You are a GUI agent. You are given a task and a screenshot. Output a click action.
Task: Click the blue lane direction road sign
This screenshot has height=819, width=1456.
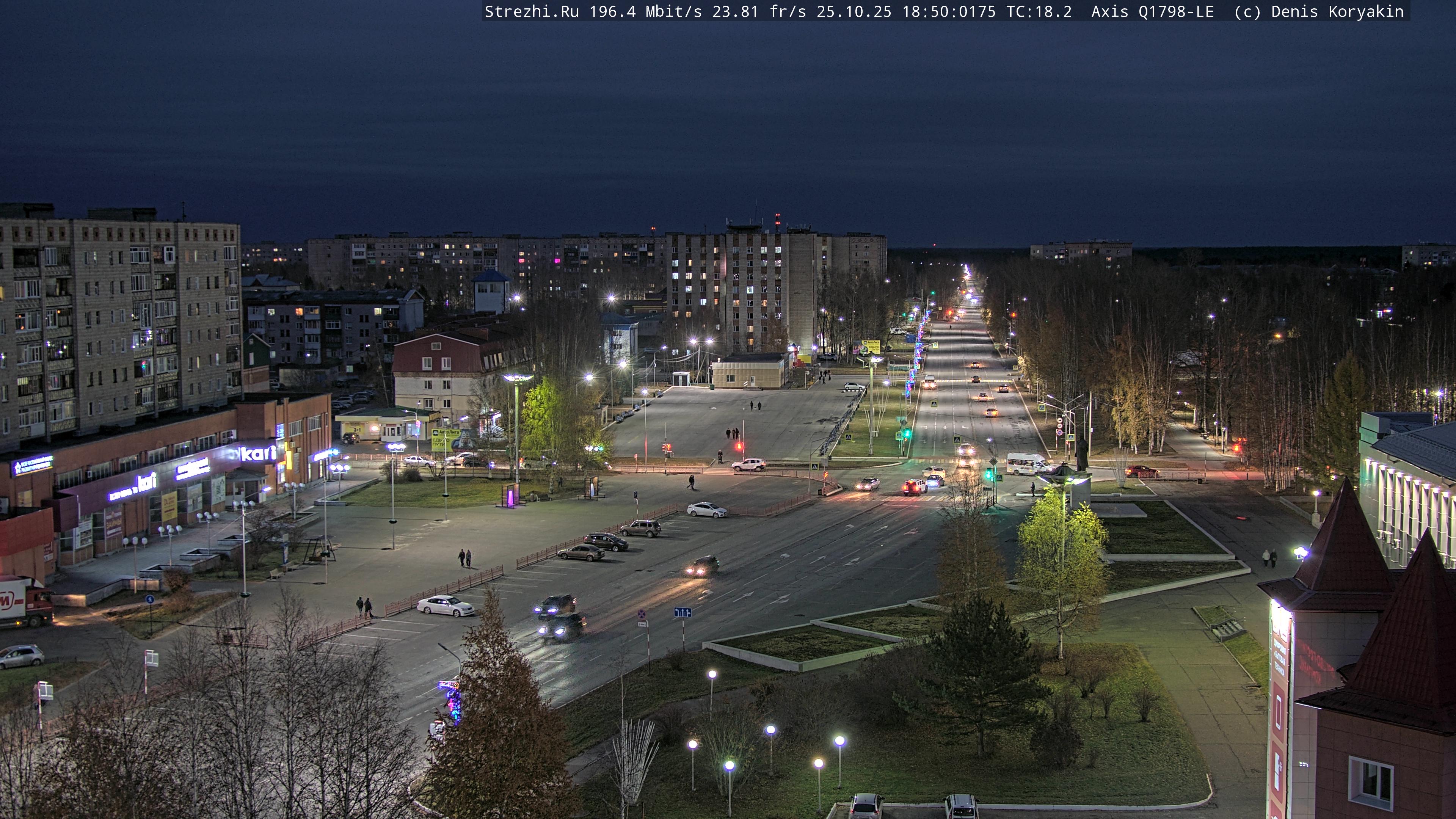(x=682, y=612)
